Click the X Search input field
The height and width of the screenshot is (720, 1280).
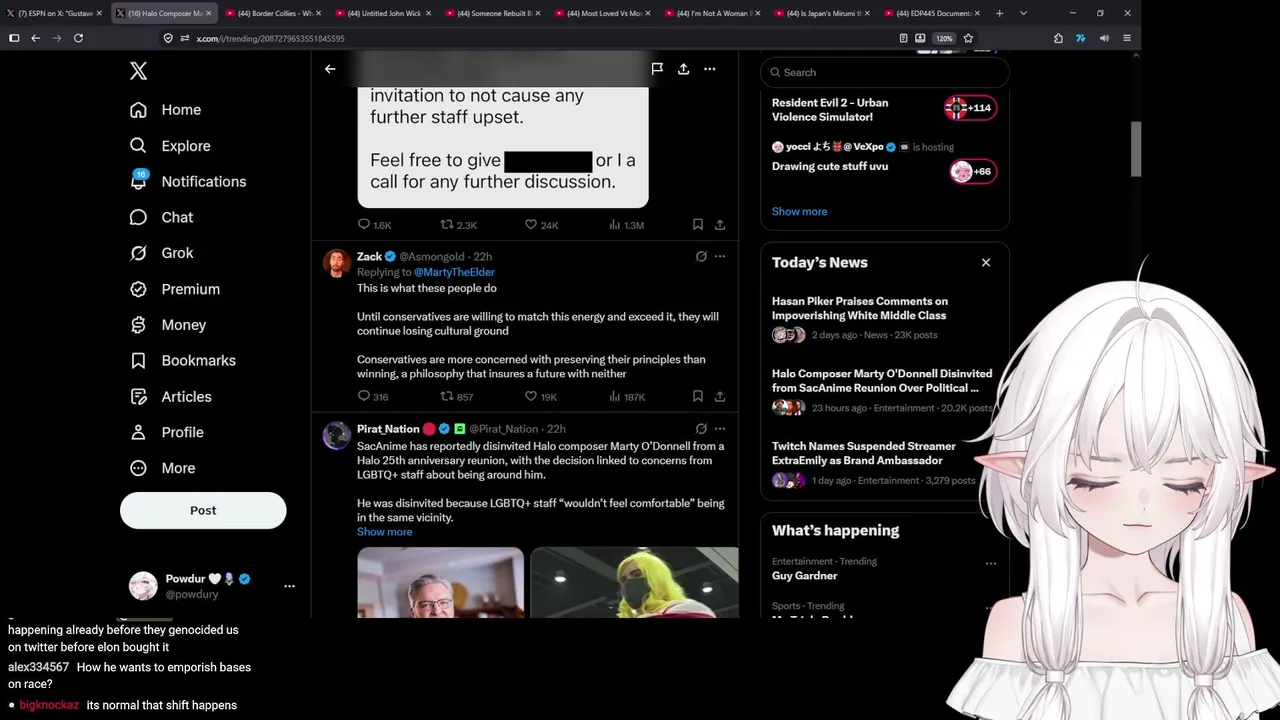[884, 72]
